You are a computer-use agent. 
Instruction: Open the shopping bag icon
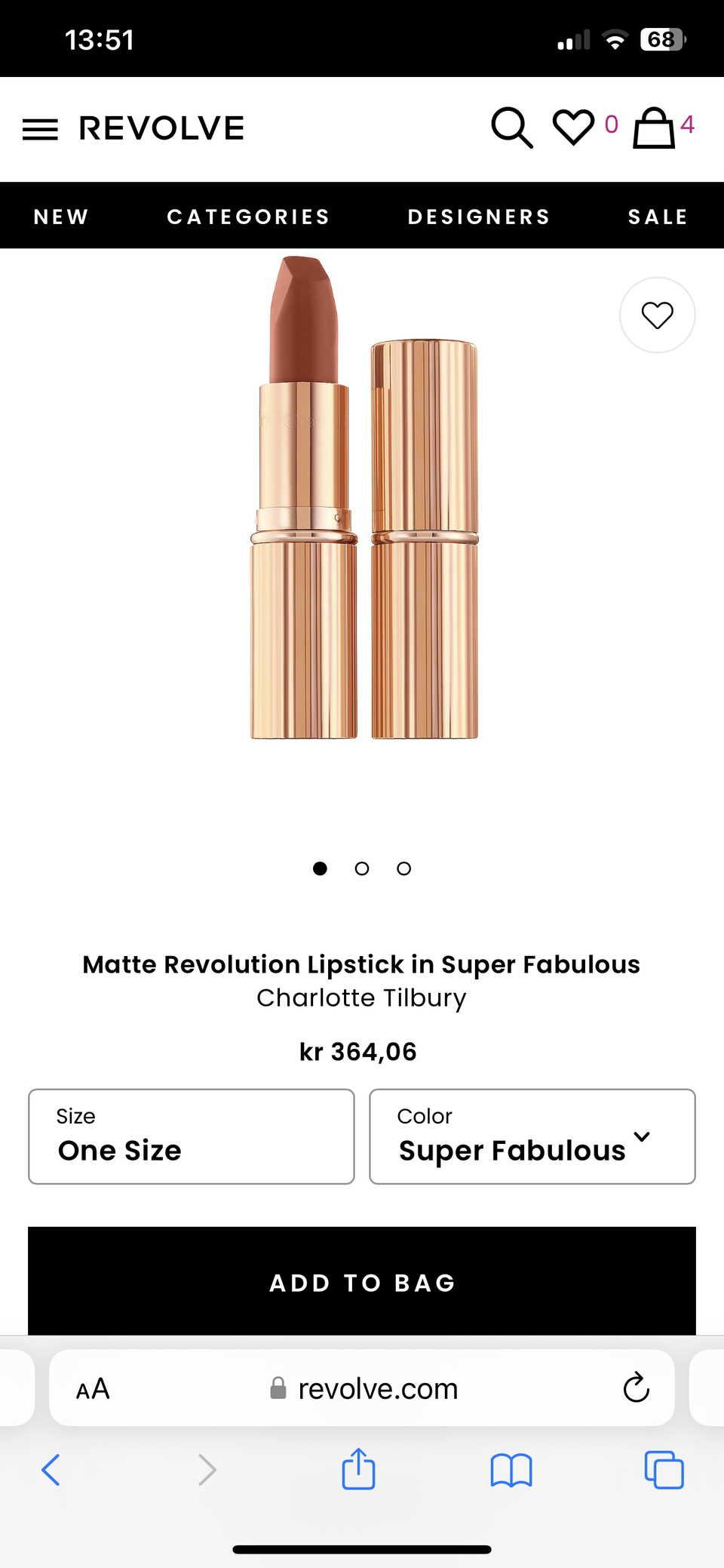[653, 128]
